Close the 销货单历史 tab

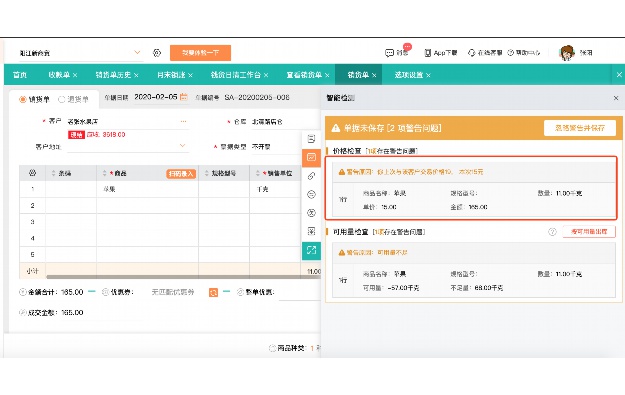coord(136,75)
